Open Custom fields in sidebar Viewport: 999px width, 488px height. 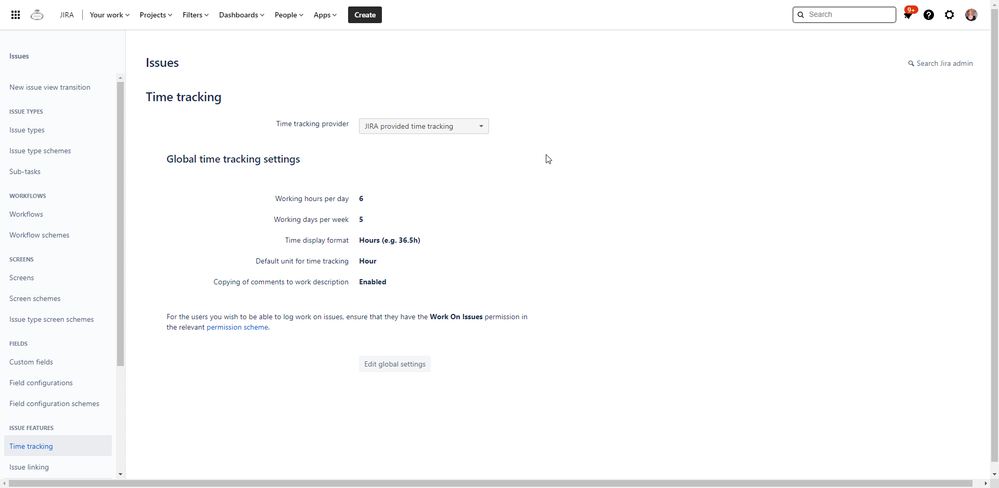pyautogui.click(x=31, y=362)
